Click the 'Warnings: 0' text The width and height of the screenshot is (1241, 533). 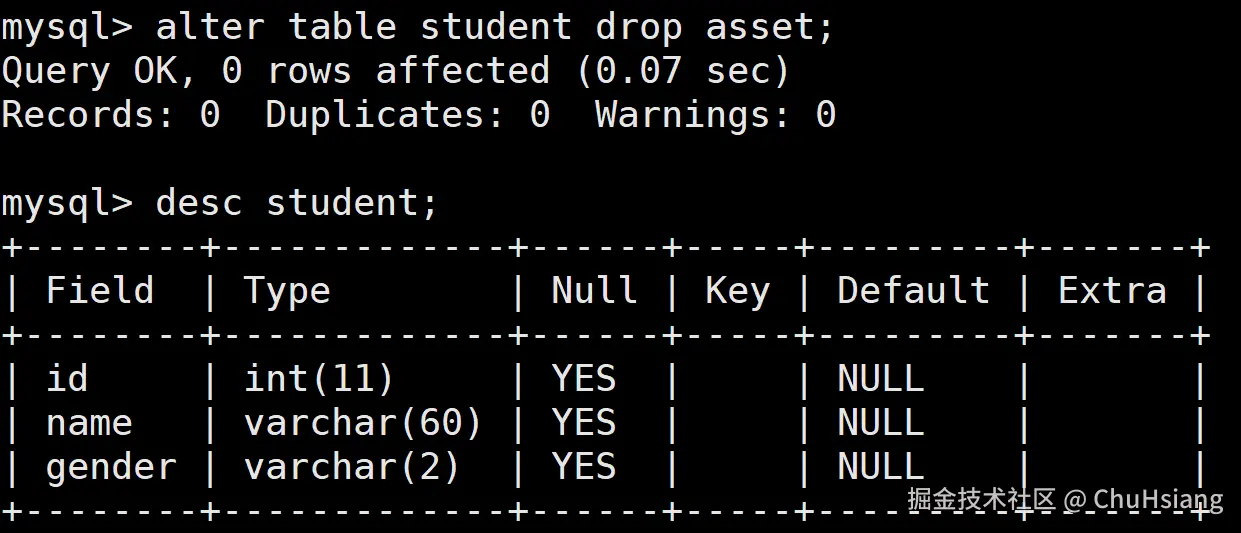coord(715,115)
